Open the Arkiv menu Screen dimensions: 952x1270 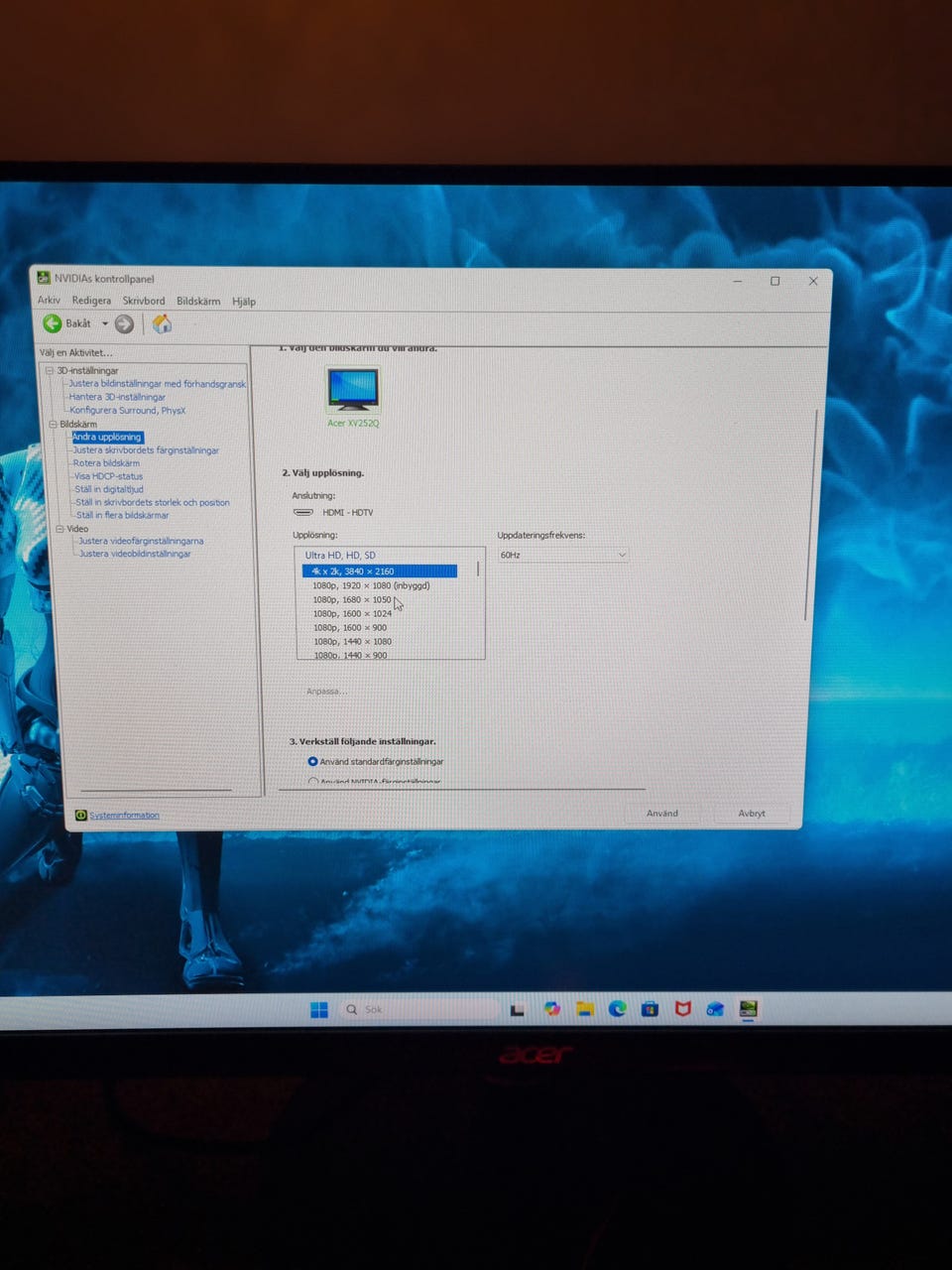pos(49,301)
